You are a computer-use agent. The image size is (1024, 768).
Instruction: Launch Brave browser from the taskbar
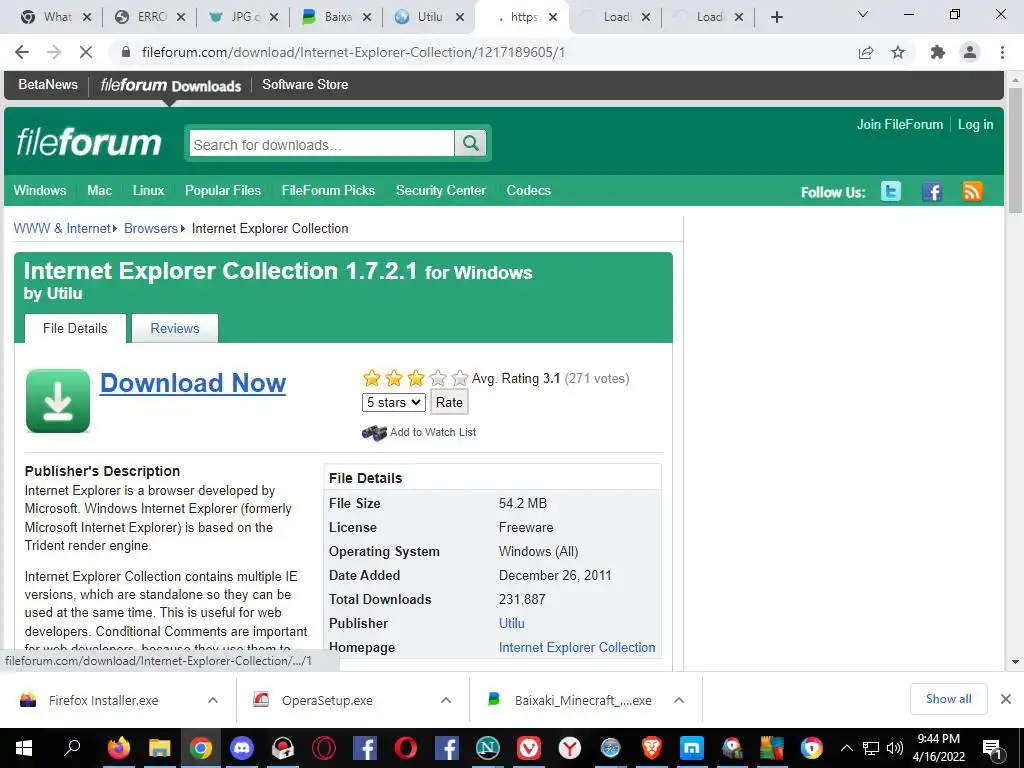pyautogui.click(x=651, y=748)
